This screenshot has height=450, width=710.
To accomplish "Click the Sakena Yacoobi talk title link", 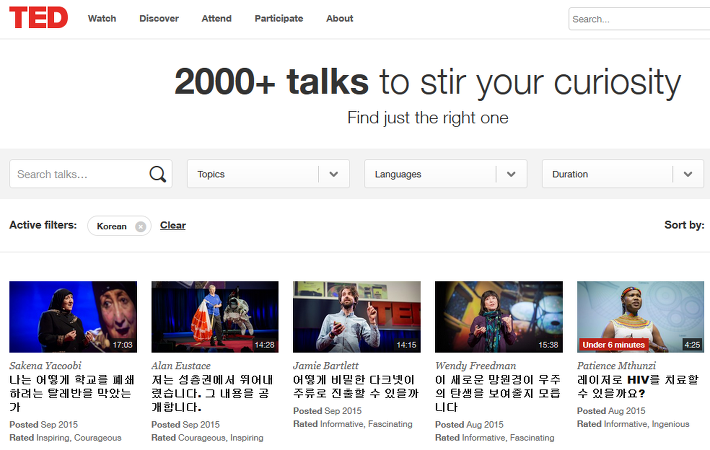I will point(72,393).
